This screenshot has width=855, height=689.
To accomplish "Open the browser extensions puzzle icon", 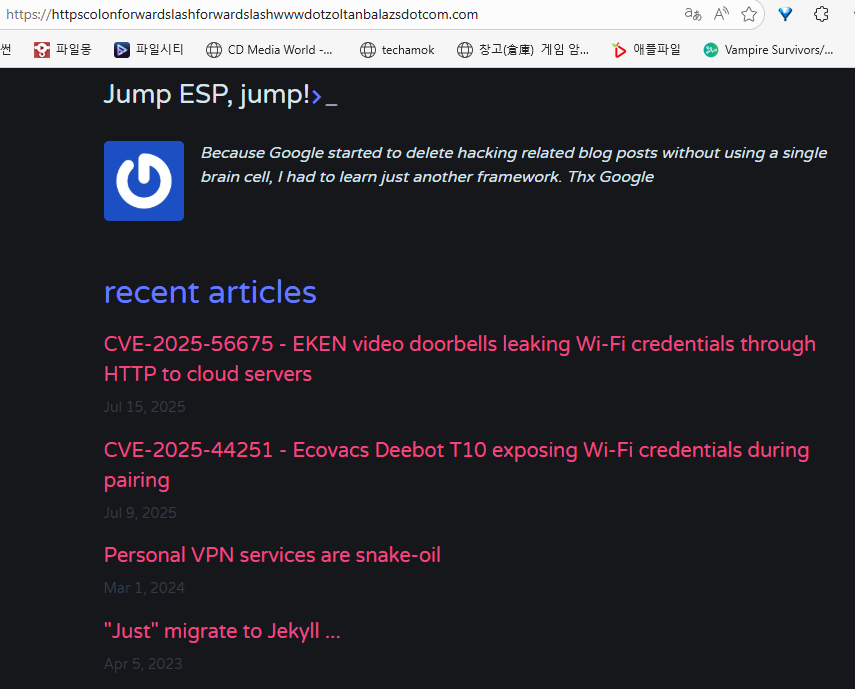I will pyautogui.click(x=822, y=14).
